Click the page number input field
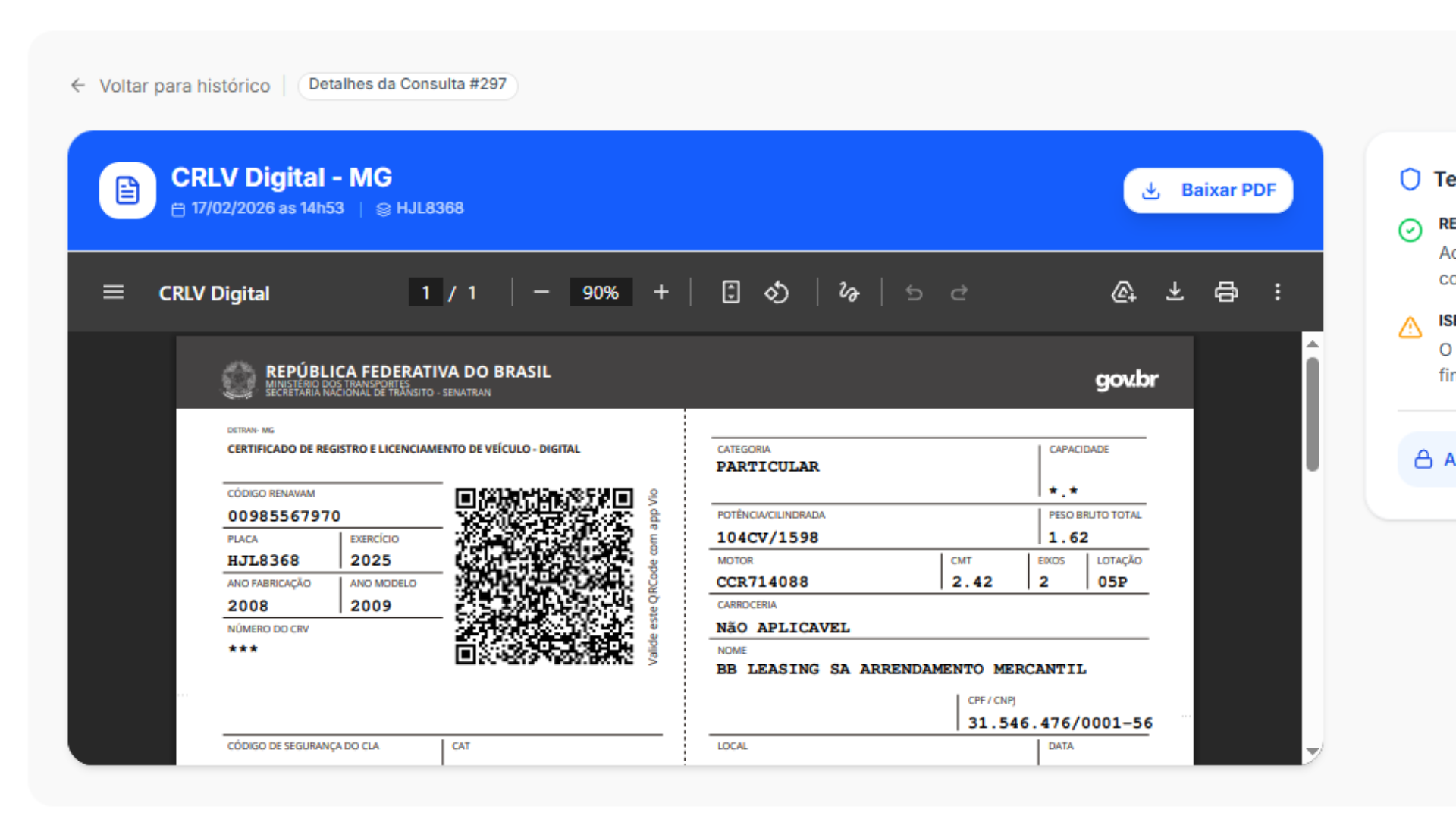 (425, 293)
